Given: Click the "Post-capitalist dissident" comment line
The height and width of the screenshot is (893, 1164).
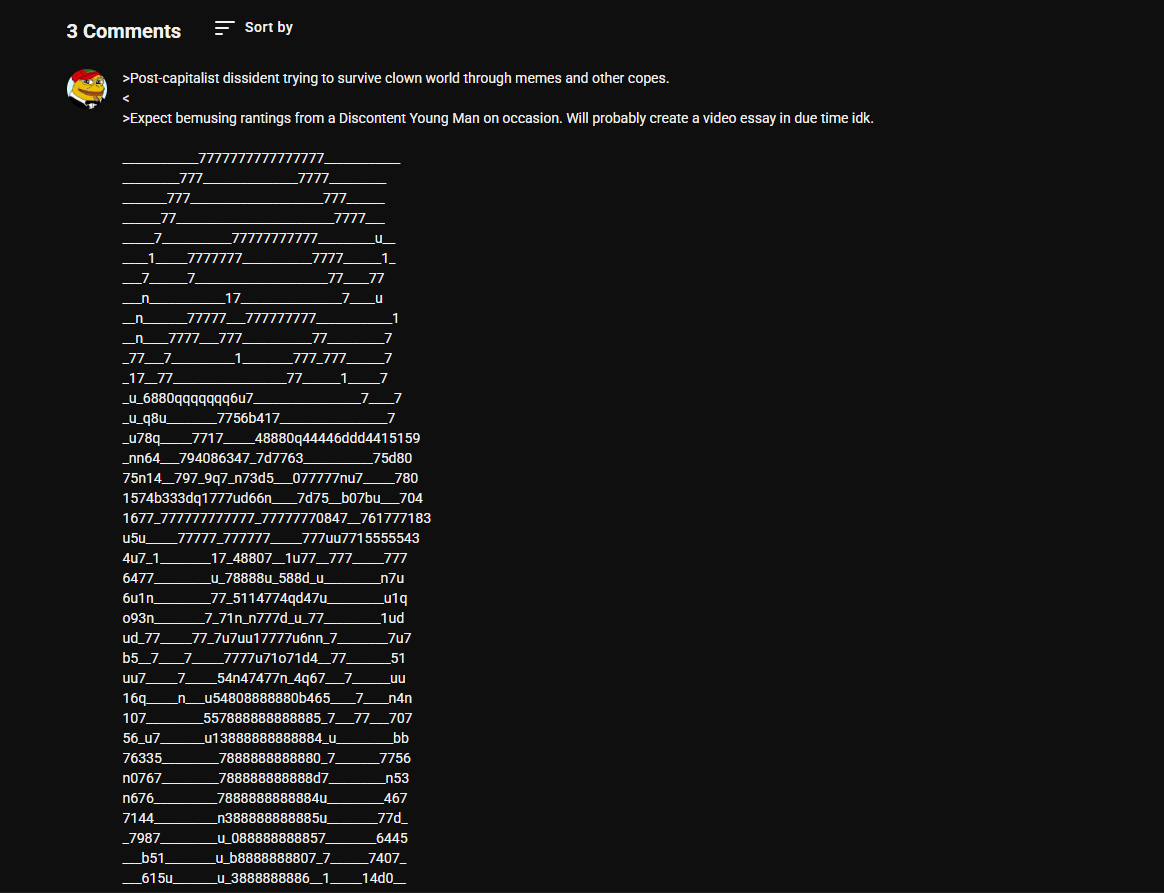Looking at the screenshot, I should tap(396, 78).
